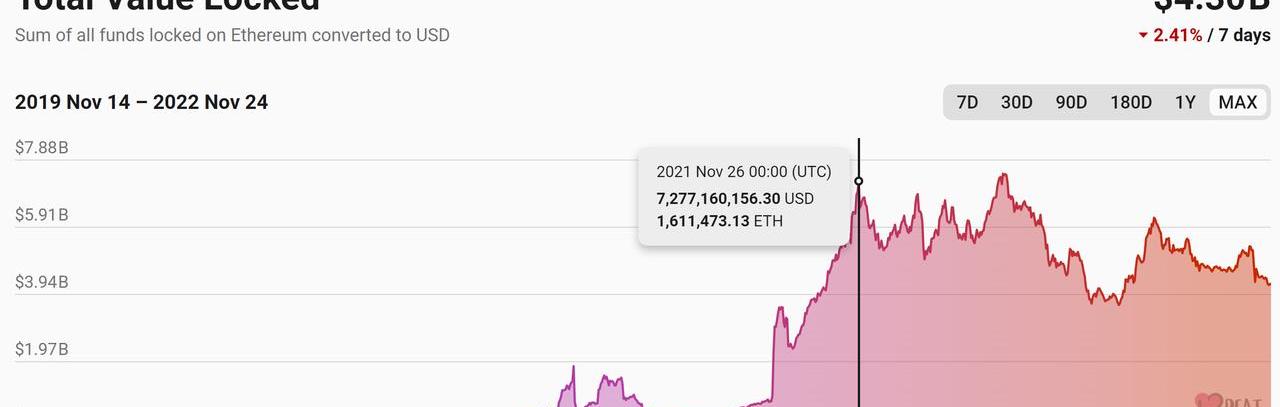The image size is (1280, 407).
Task: Click the 2.41% weekly change value
Action: [1178, 35]
